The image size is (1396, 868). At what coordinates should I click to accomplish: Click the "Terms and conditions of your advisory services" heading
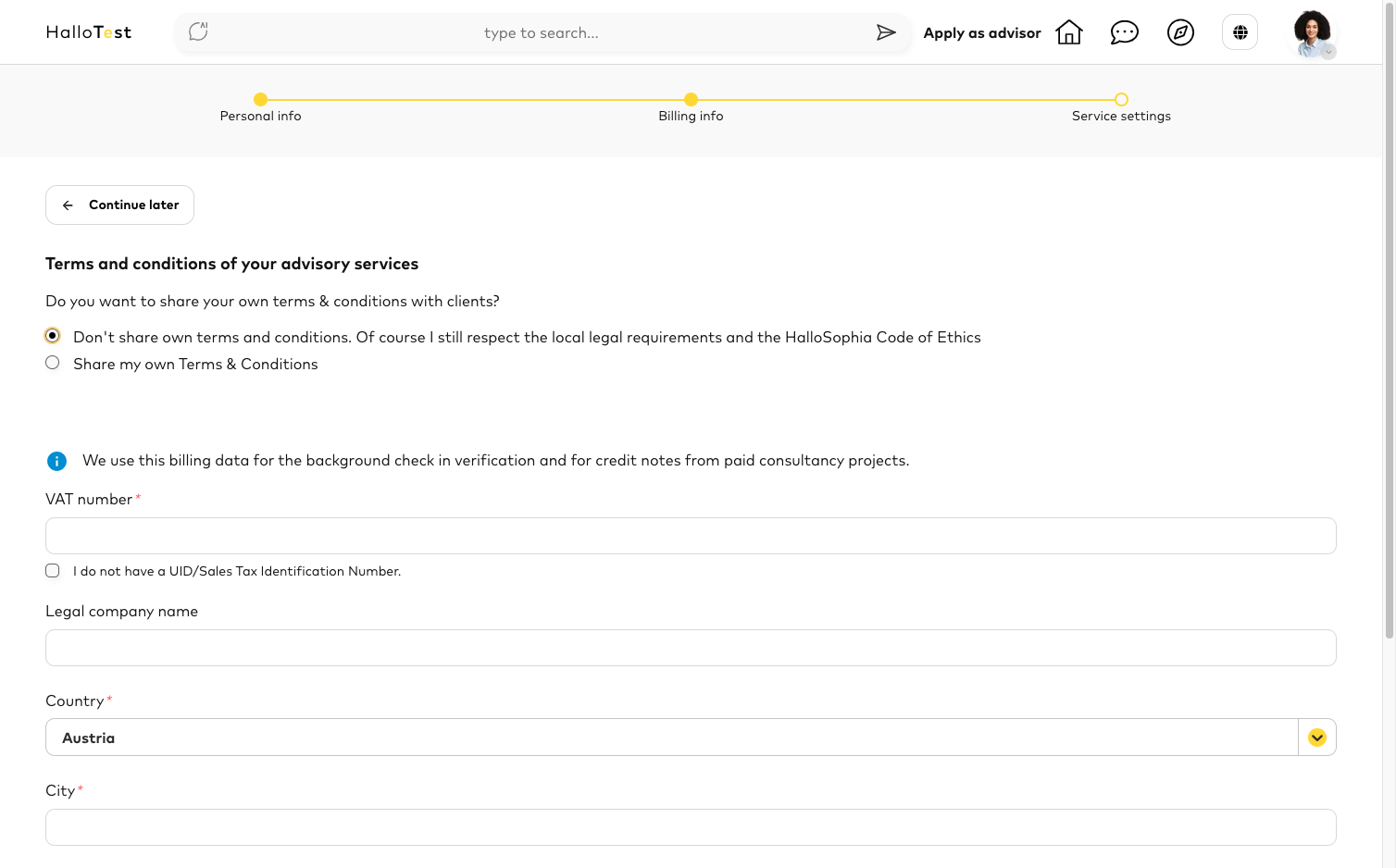click(232, 264)
